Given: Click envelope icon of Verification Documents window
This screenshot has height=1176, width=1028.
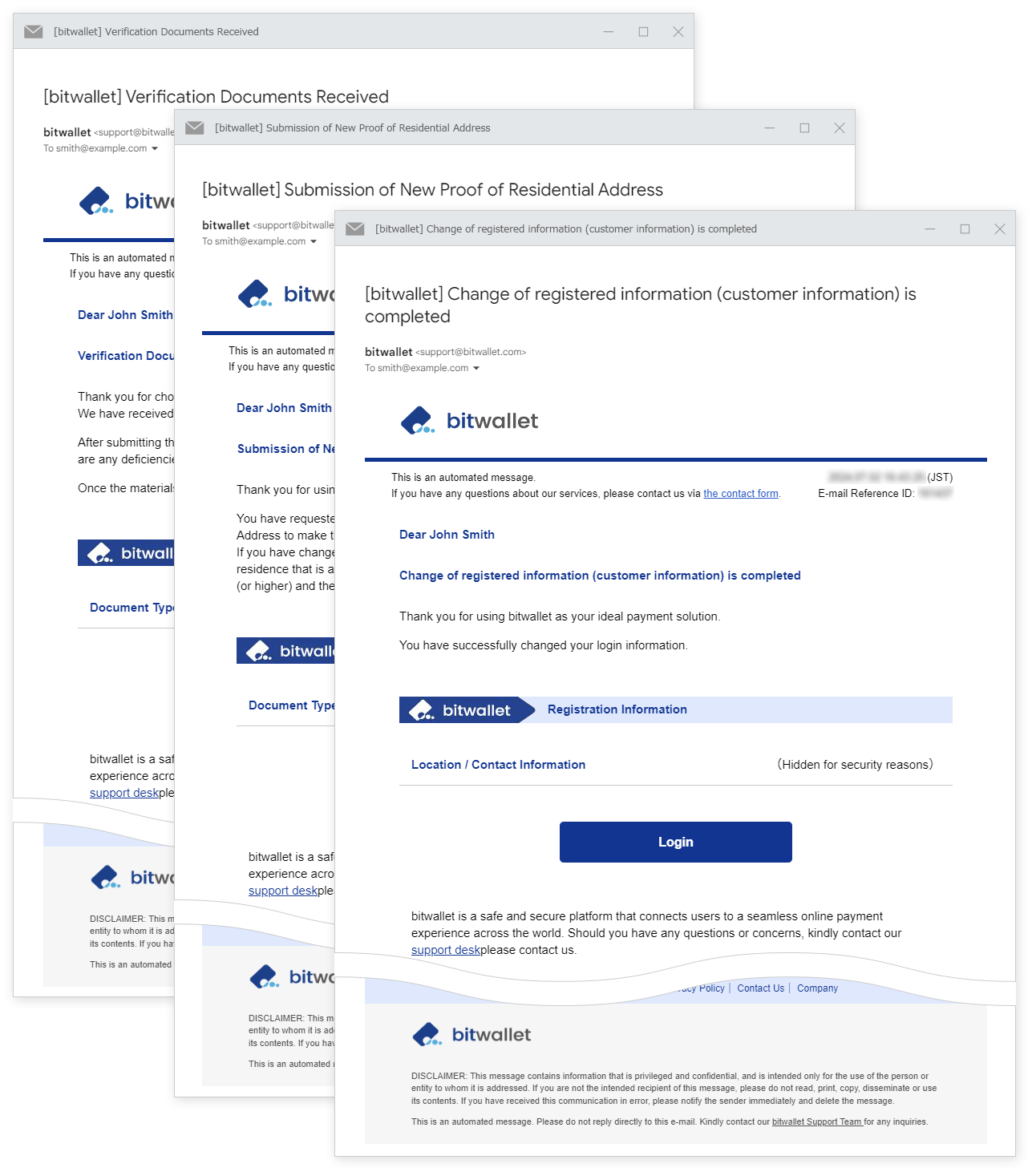Looking at the screenshot, I should tap(34, 32).
